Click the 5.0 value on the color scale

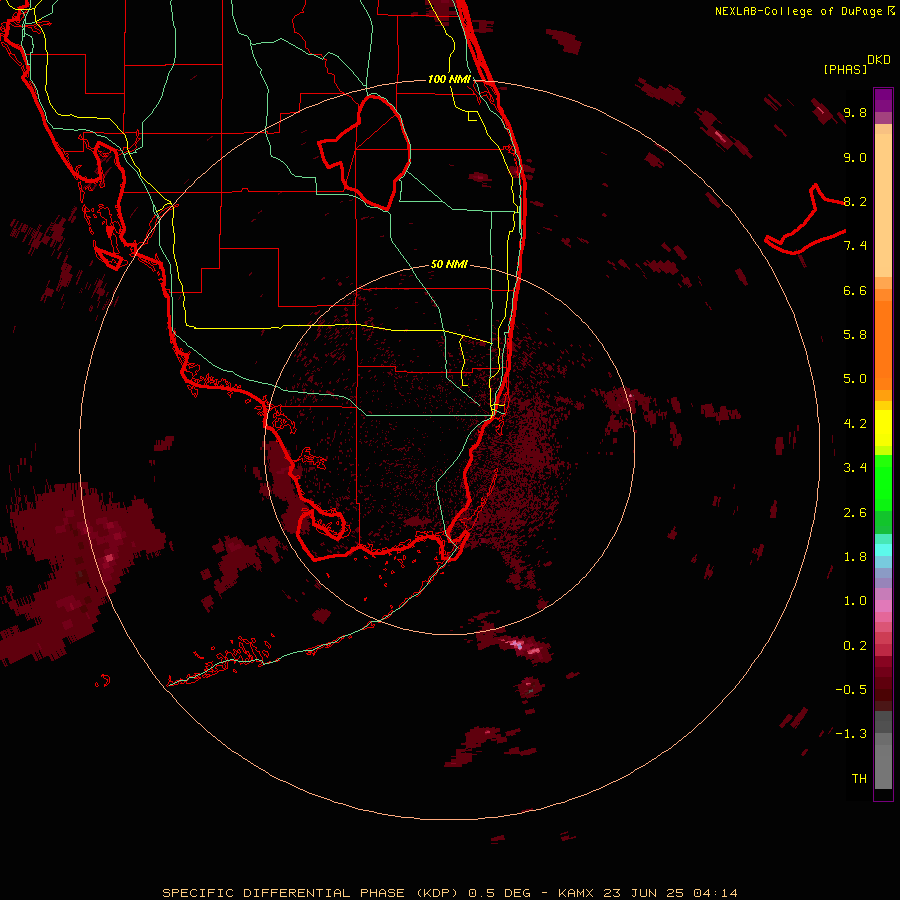[855, 379]
